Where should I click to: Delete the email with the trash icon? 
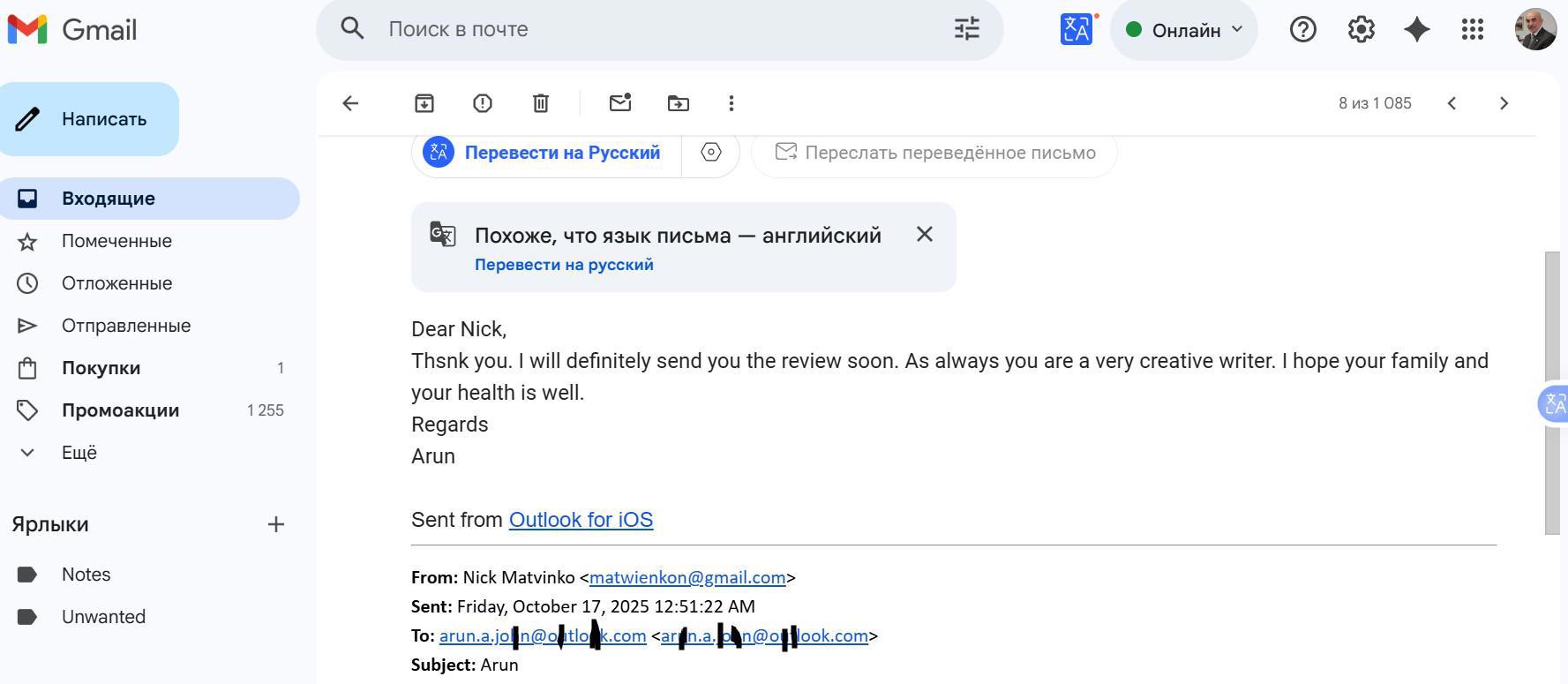coord(541,103)
